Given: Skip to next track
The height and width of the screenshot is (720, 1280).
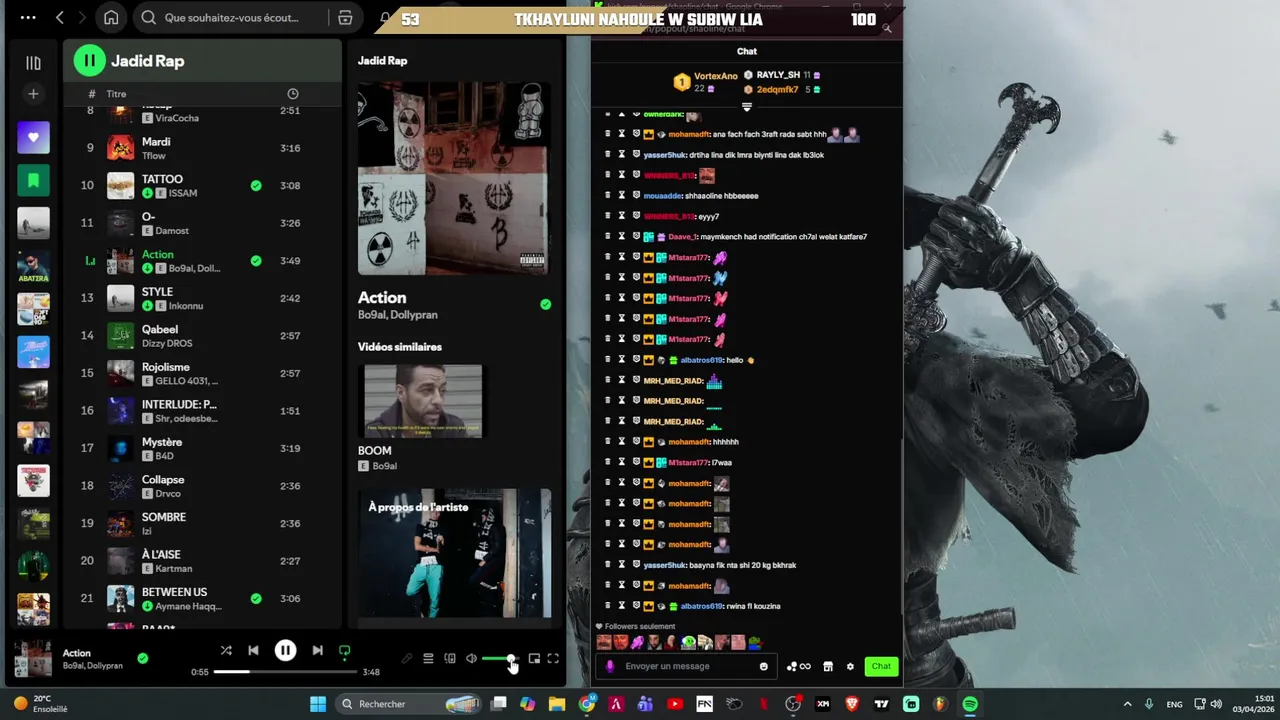Looking at the screenshot, I should pyautogui.click(x=317, y=651).
